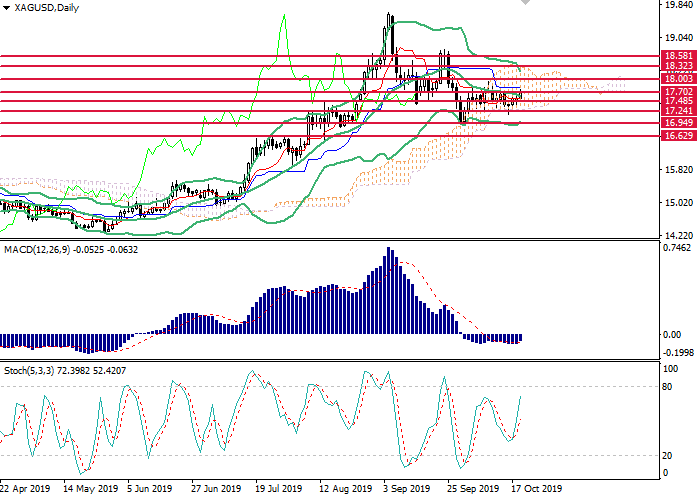Image resolution: width=700 pixels, height=500 pixels.
Task: Click the 22 Apr 2019 date marker
Action: tap(24, 489)
